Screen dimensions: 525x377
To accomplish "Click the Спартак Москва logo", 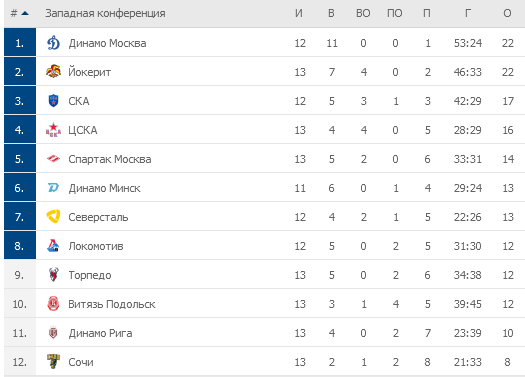I will pos(53,159).
